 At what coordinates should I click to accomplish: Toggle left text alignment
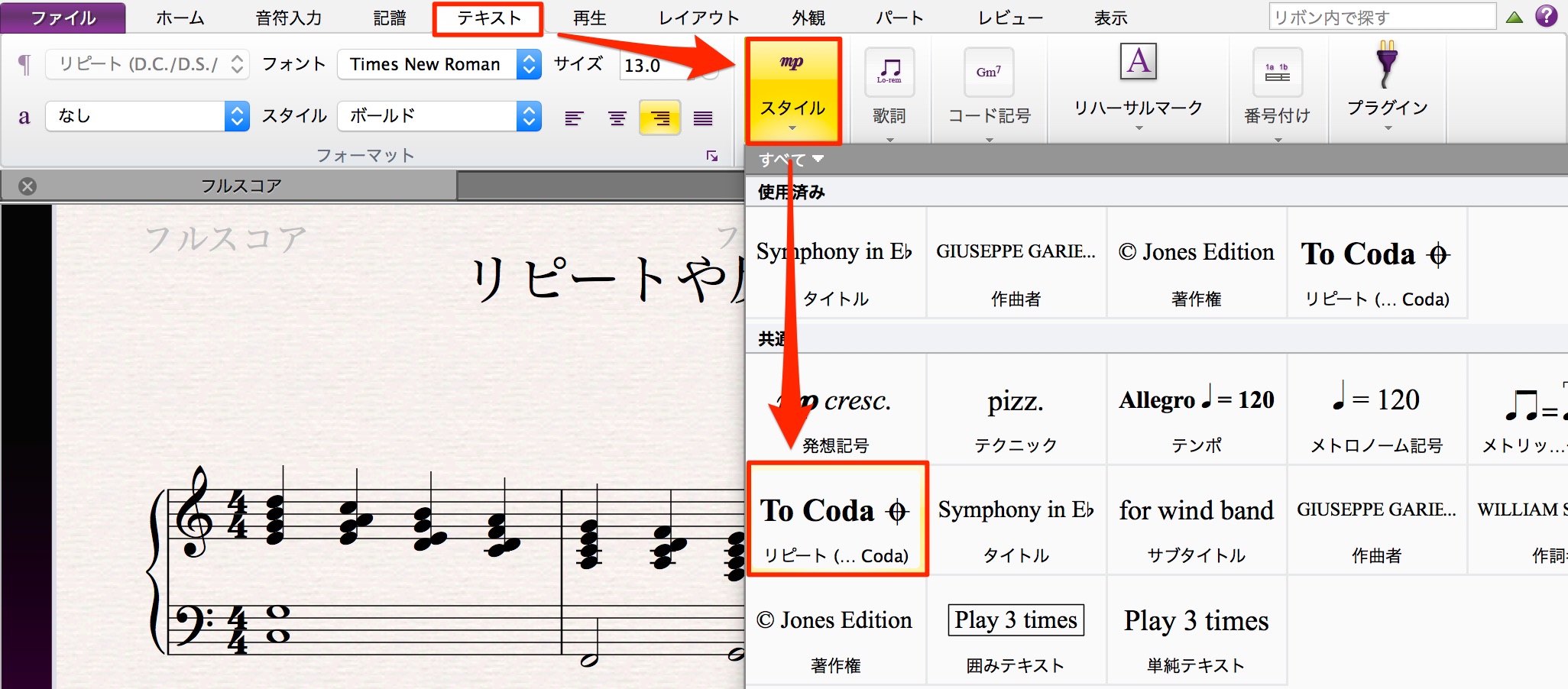574,118
